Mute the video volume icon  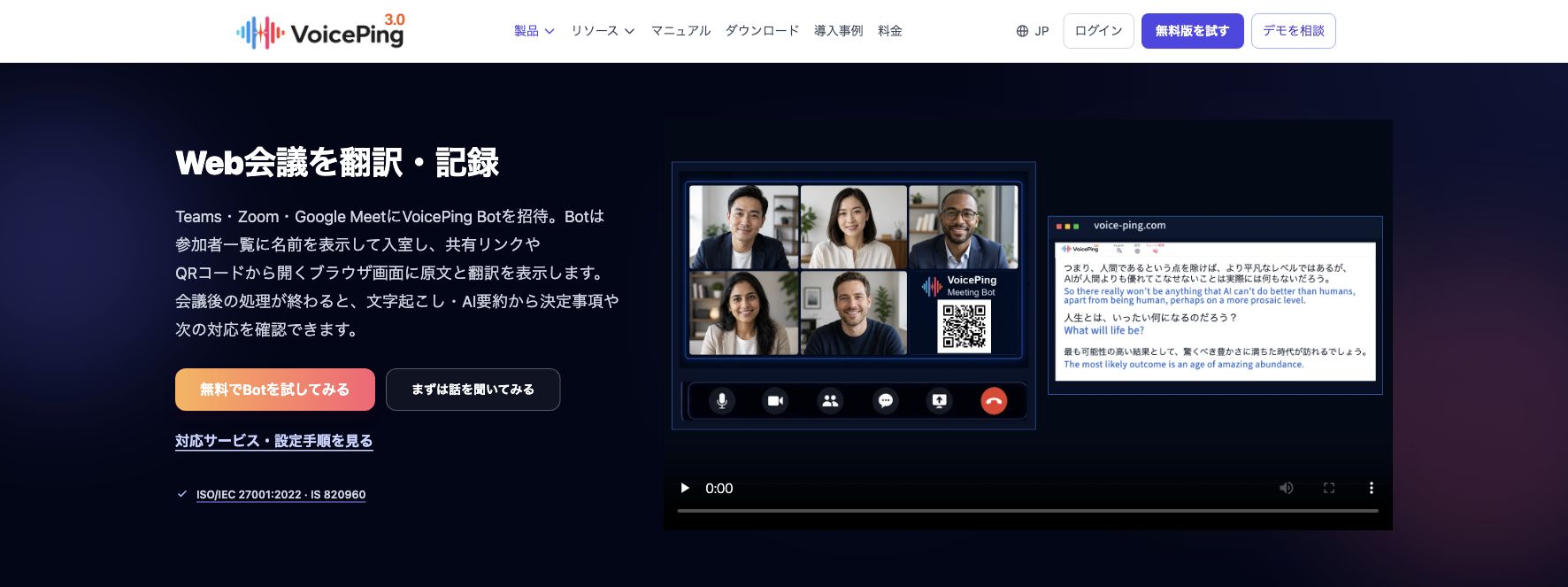(1287, 488)
